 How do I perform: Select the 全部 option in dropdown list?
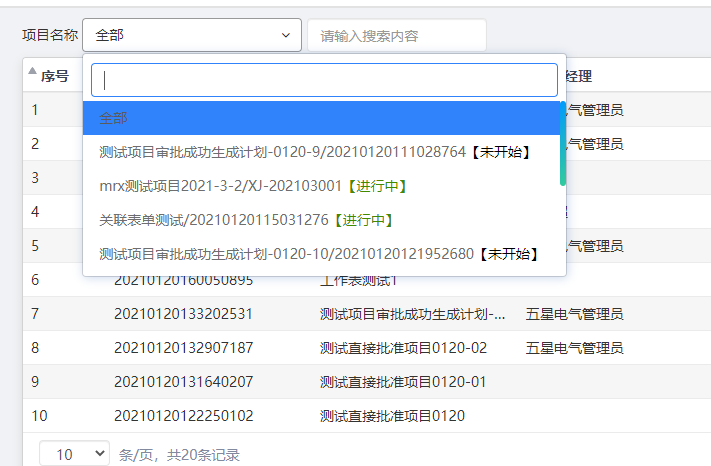click(x=321, y=118)
